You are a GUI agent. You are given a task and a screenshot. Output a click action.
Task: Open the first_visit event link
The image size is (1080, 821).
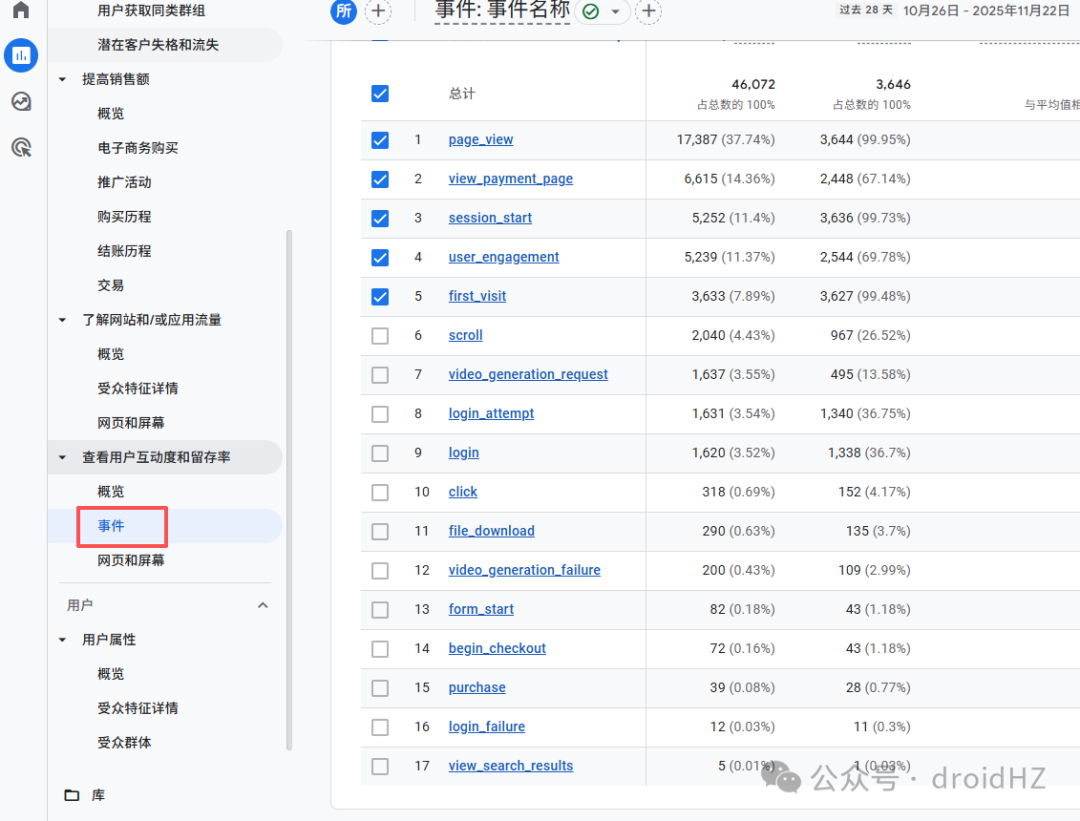tap(477, 296)
